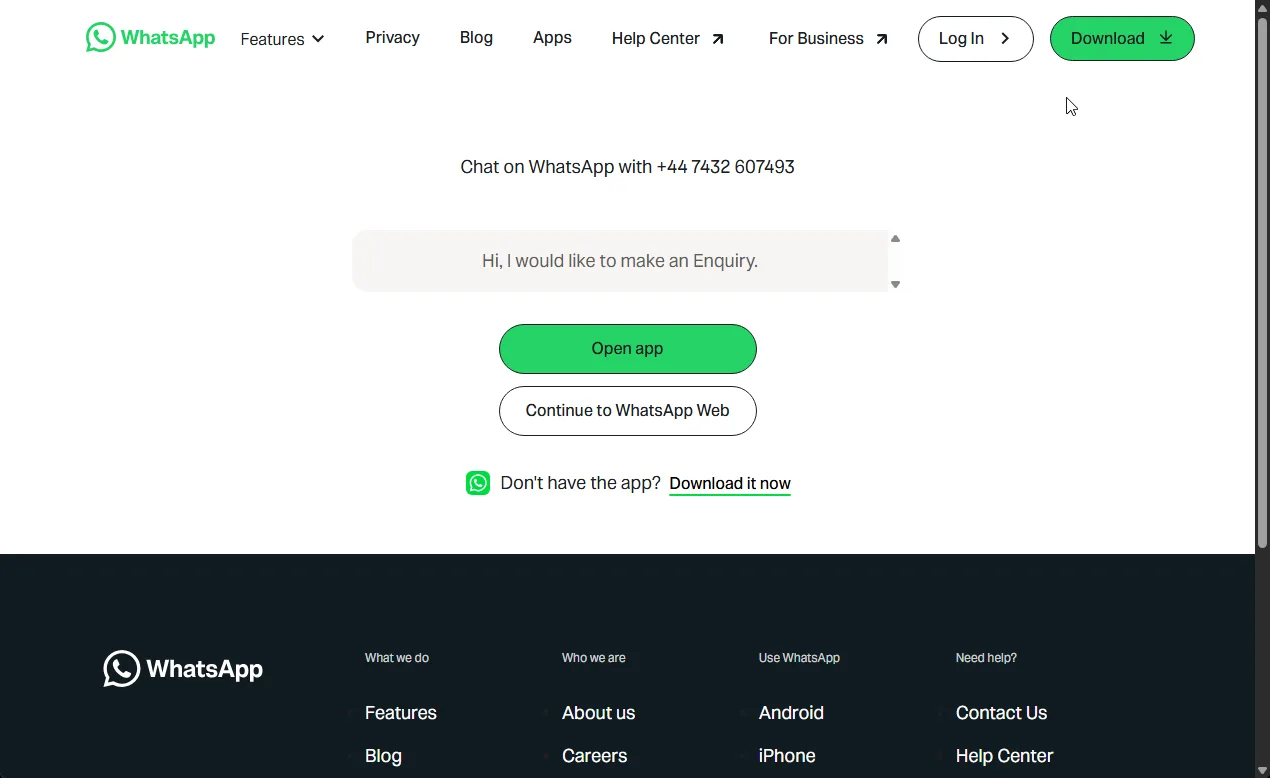Click the For Business external arrow icon

click(x=881, y=39)
